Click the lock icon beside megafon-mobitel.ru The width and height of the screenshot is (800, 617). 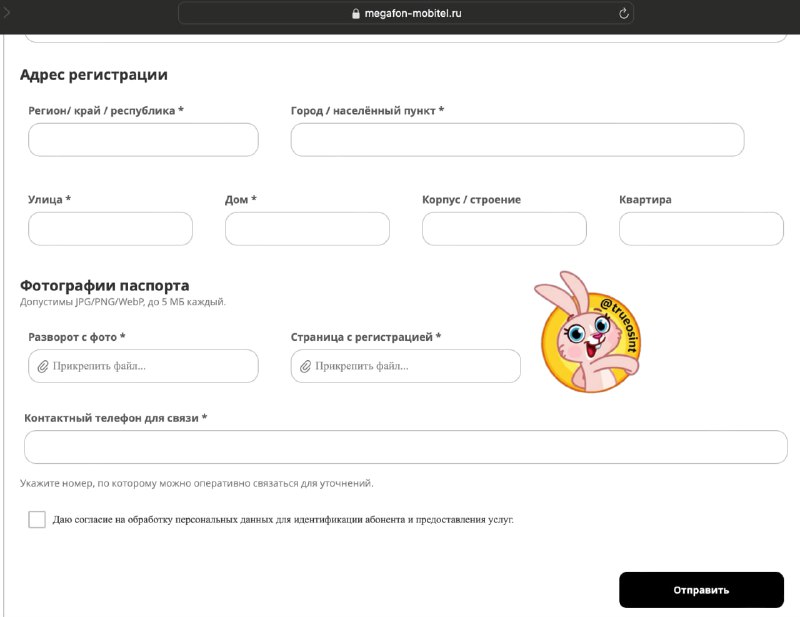coord(356,14)
